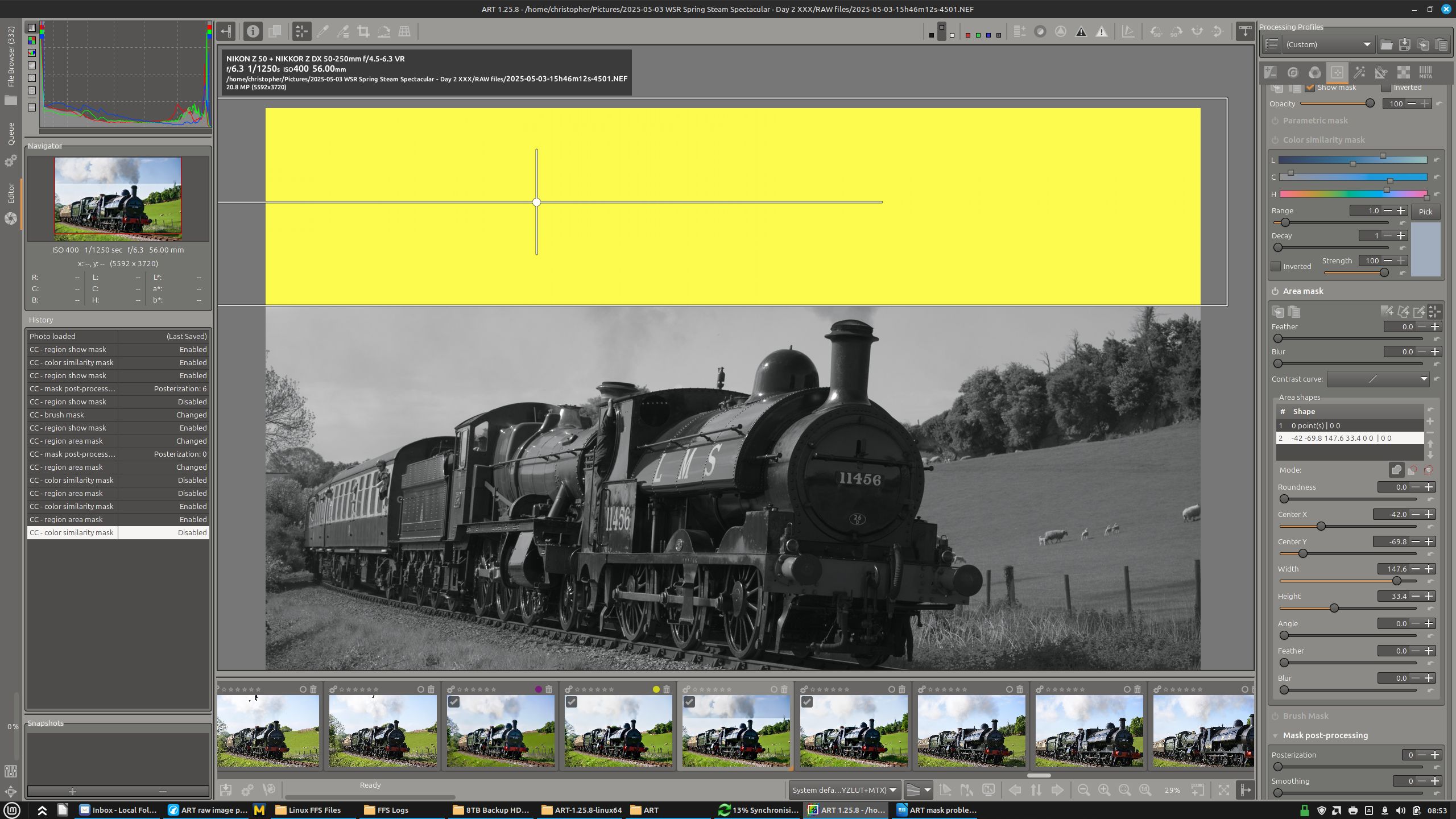
Task: Zoom in with magnifier plus icon
Action: [1104, 790]
